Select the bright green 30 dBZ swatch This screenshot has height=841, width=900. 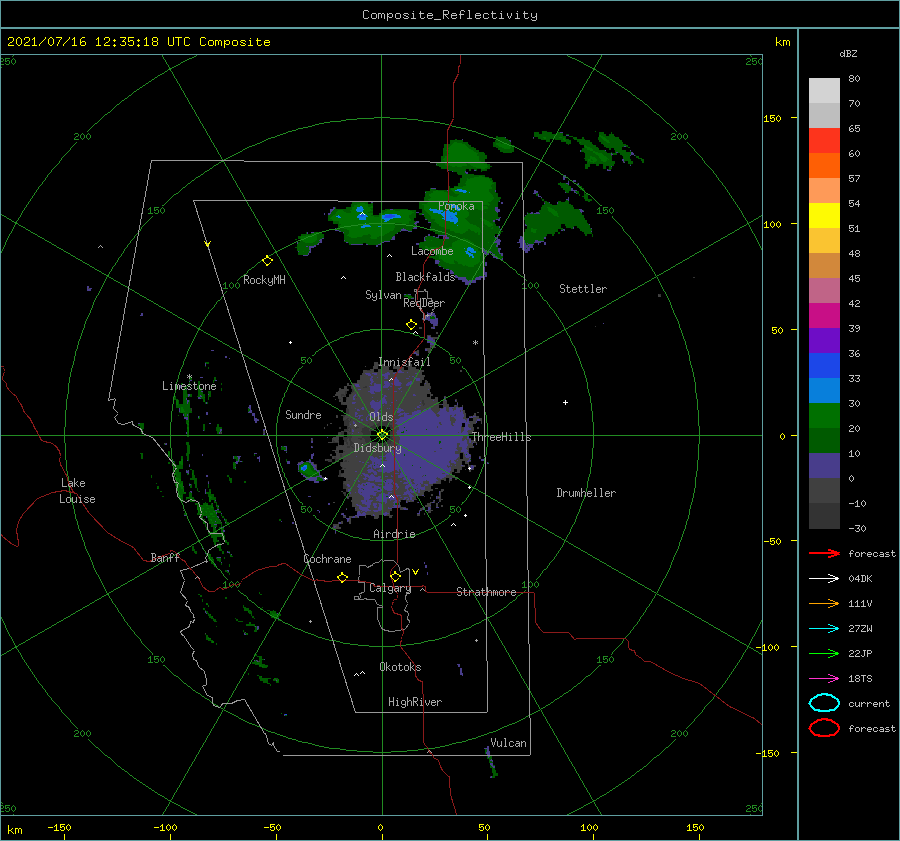pos(824,415)
